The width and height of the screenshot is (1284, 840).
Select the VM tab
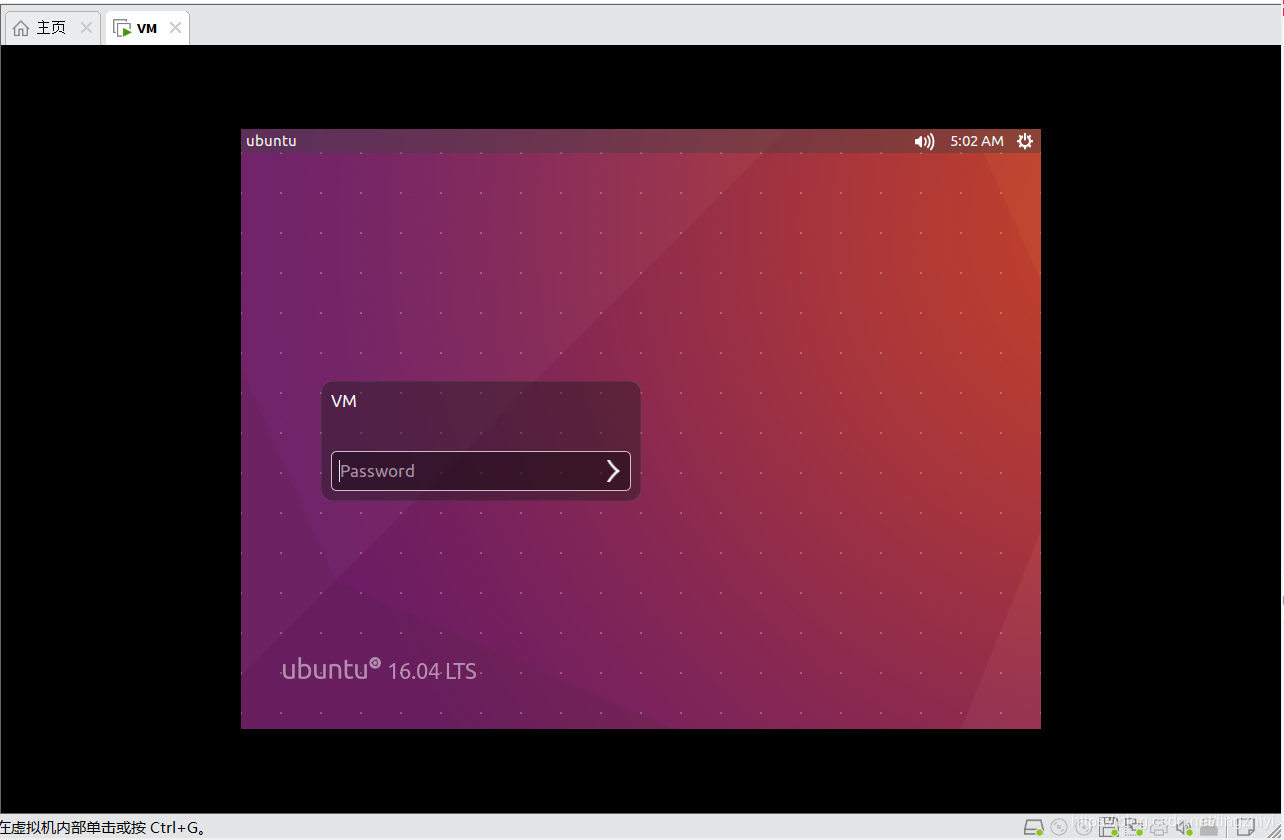point(147,28)
